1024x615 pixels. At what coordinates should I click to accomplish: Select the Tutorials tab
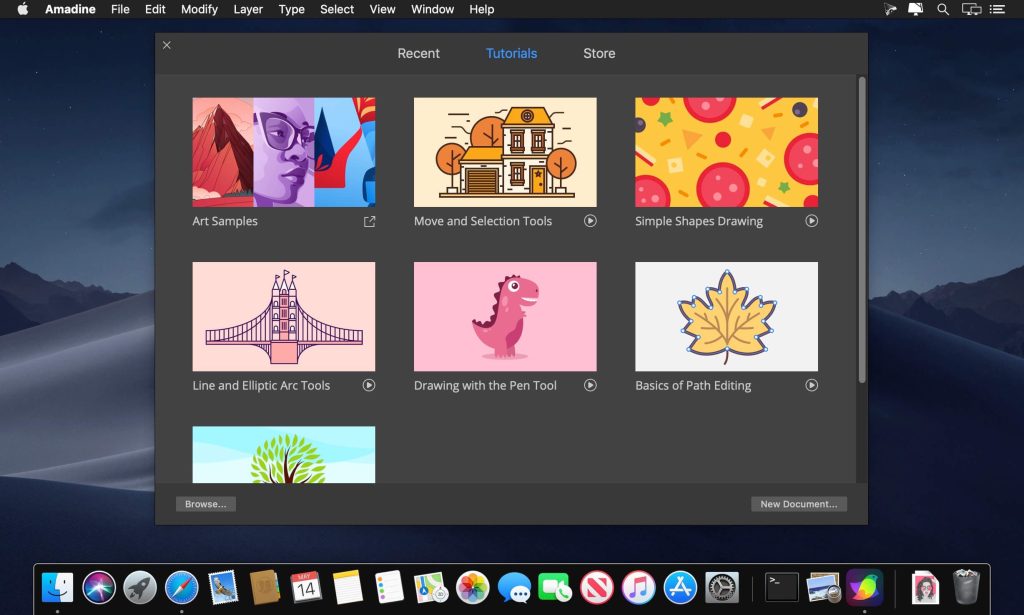pyautogui.click(x=511, y=53)
